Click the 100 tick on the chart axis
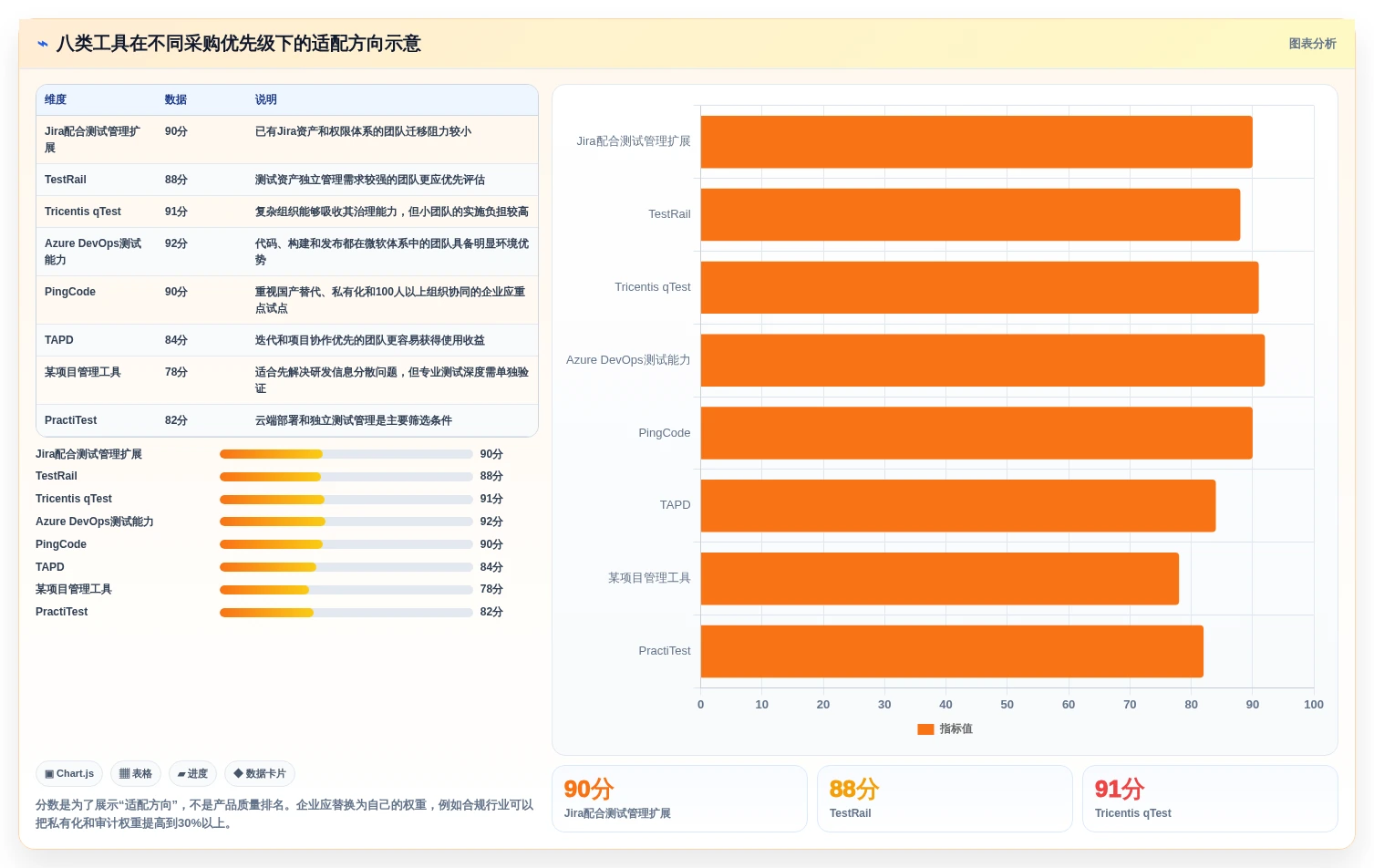Screen dimensions: 1374x868 pos(1313,705)
